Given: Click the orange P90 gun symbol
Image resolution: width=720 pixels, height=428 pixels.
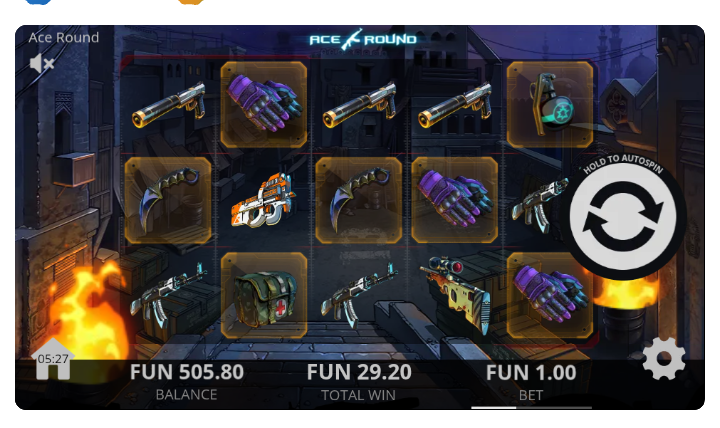Looking at the screenshot, I should 263,200.
